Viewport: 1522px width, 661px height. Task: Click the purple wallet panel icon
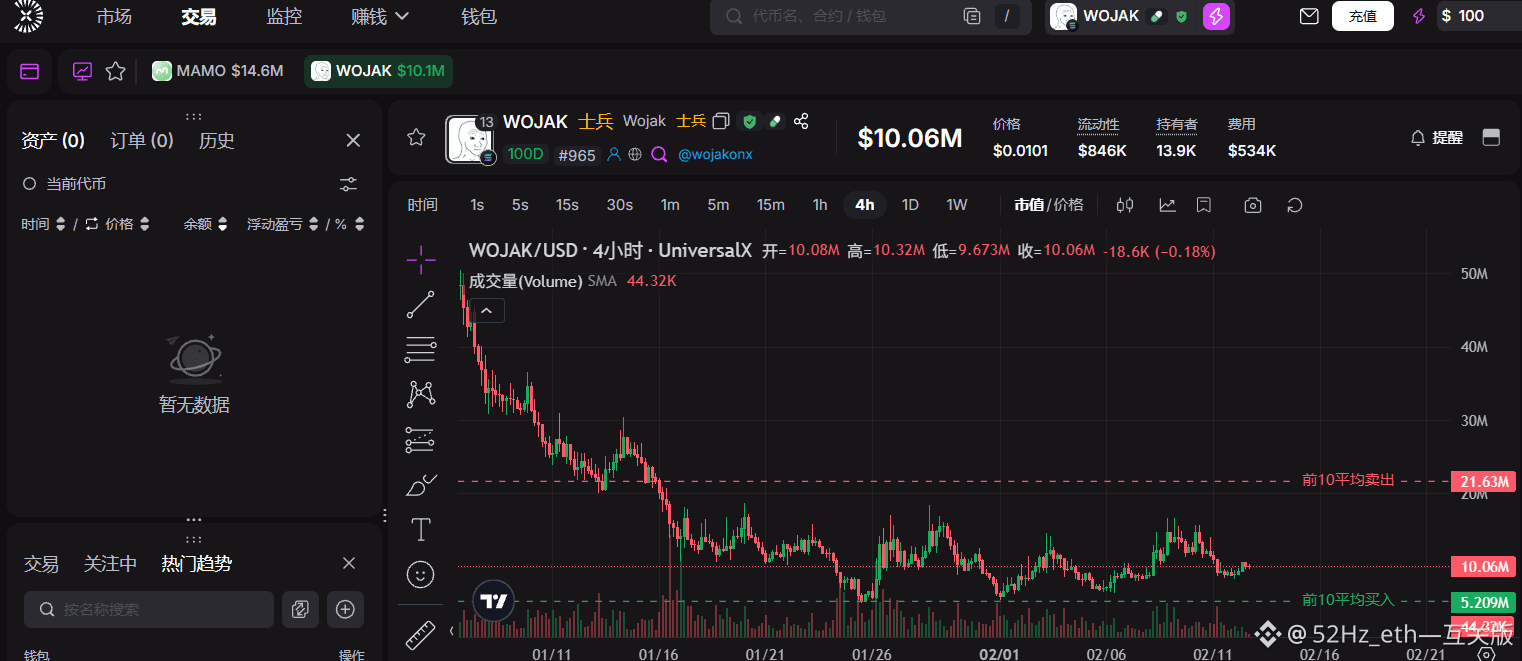(30, 71)
